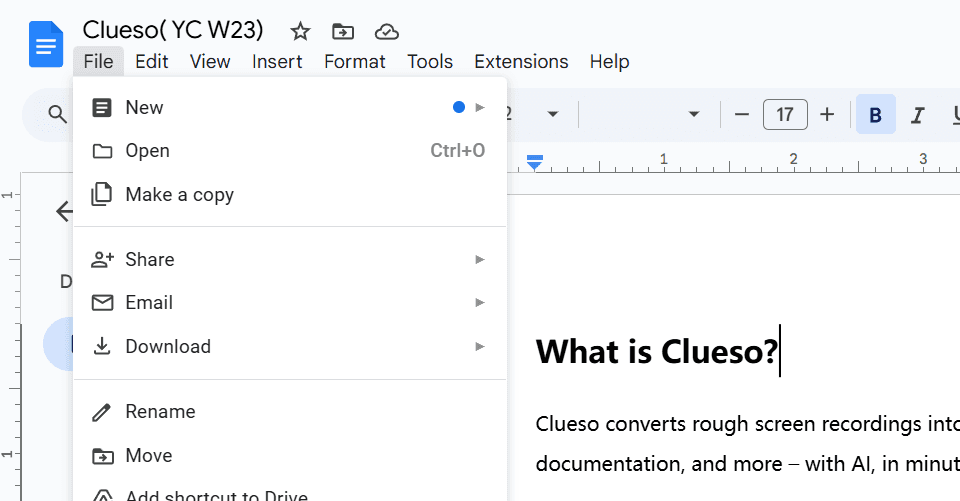Choose Add shortcut to Drive
Image resolution: width=960 pixels, height=501 pixels.
[x=290, y=492]
